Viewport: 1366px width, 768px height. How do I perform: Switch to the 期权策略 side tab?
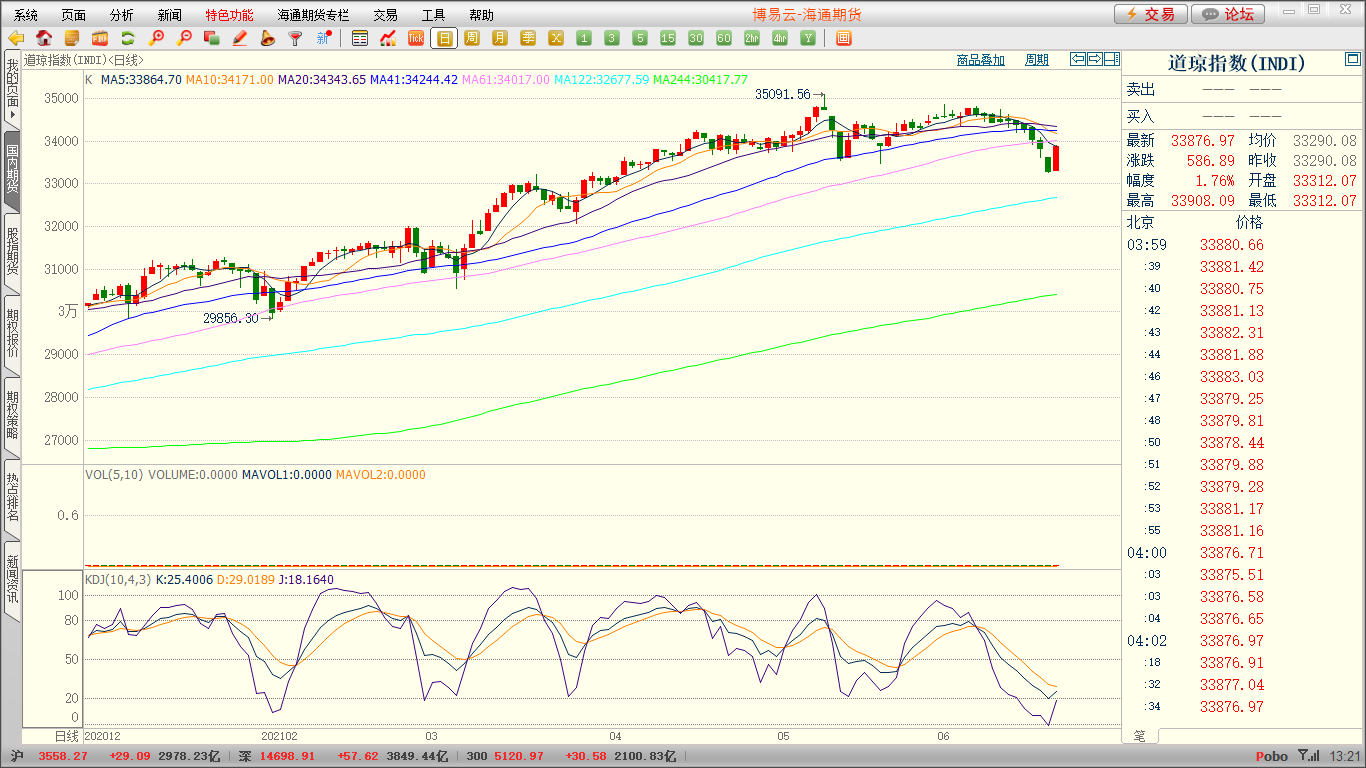[x=12, y=416]
